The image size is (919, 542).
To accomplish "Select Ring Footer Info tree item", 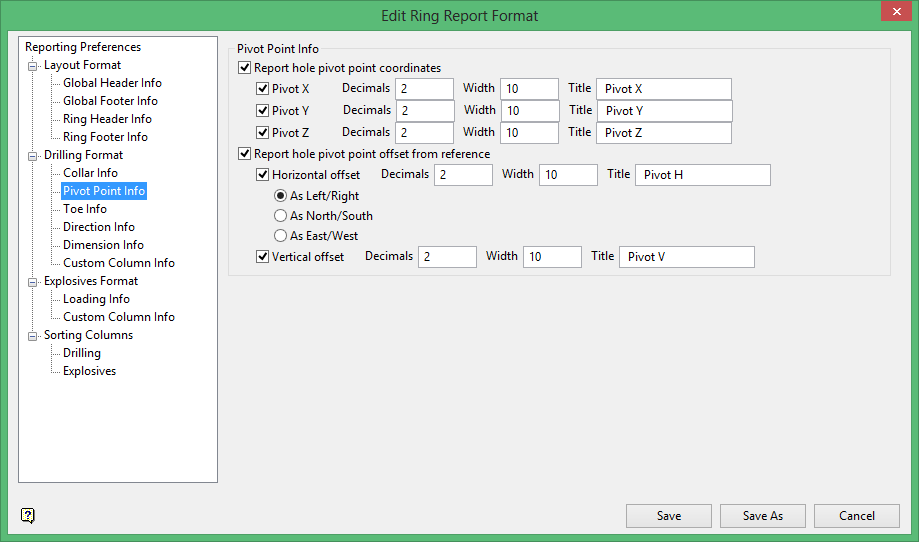I will click(x=105, y=137).
